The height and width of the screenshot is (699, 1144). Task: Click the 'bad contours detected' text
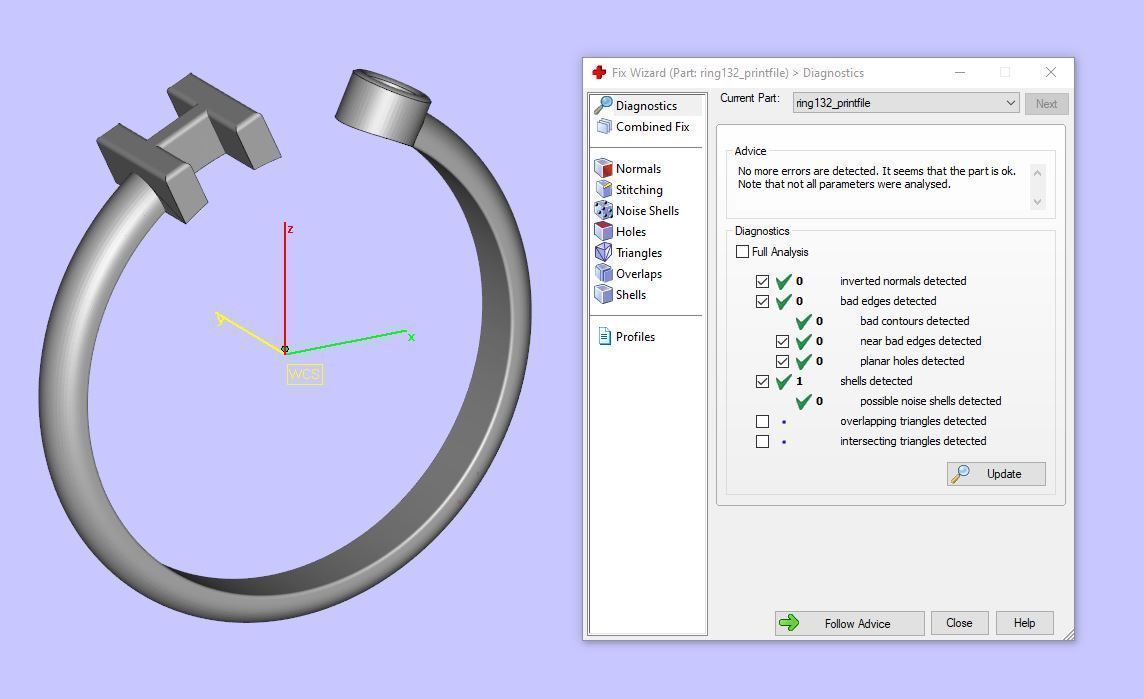tap(914, 321)
